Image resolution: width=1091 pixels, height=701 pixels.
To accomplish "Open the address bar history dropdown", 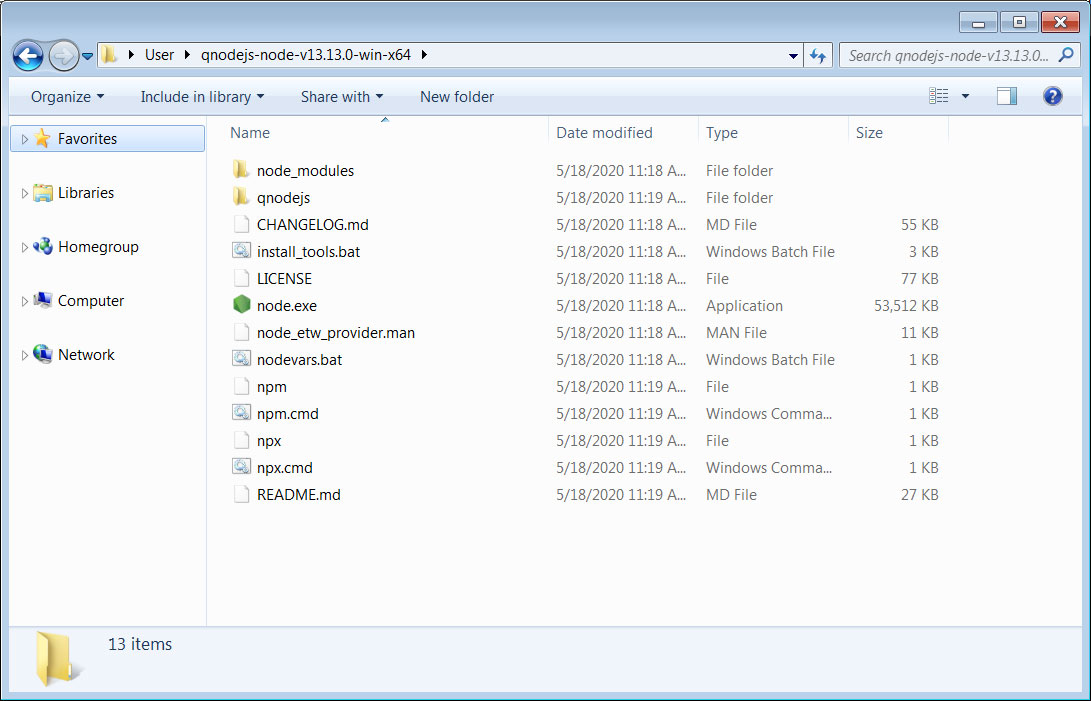I will tap(793, 56).
